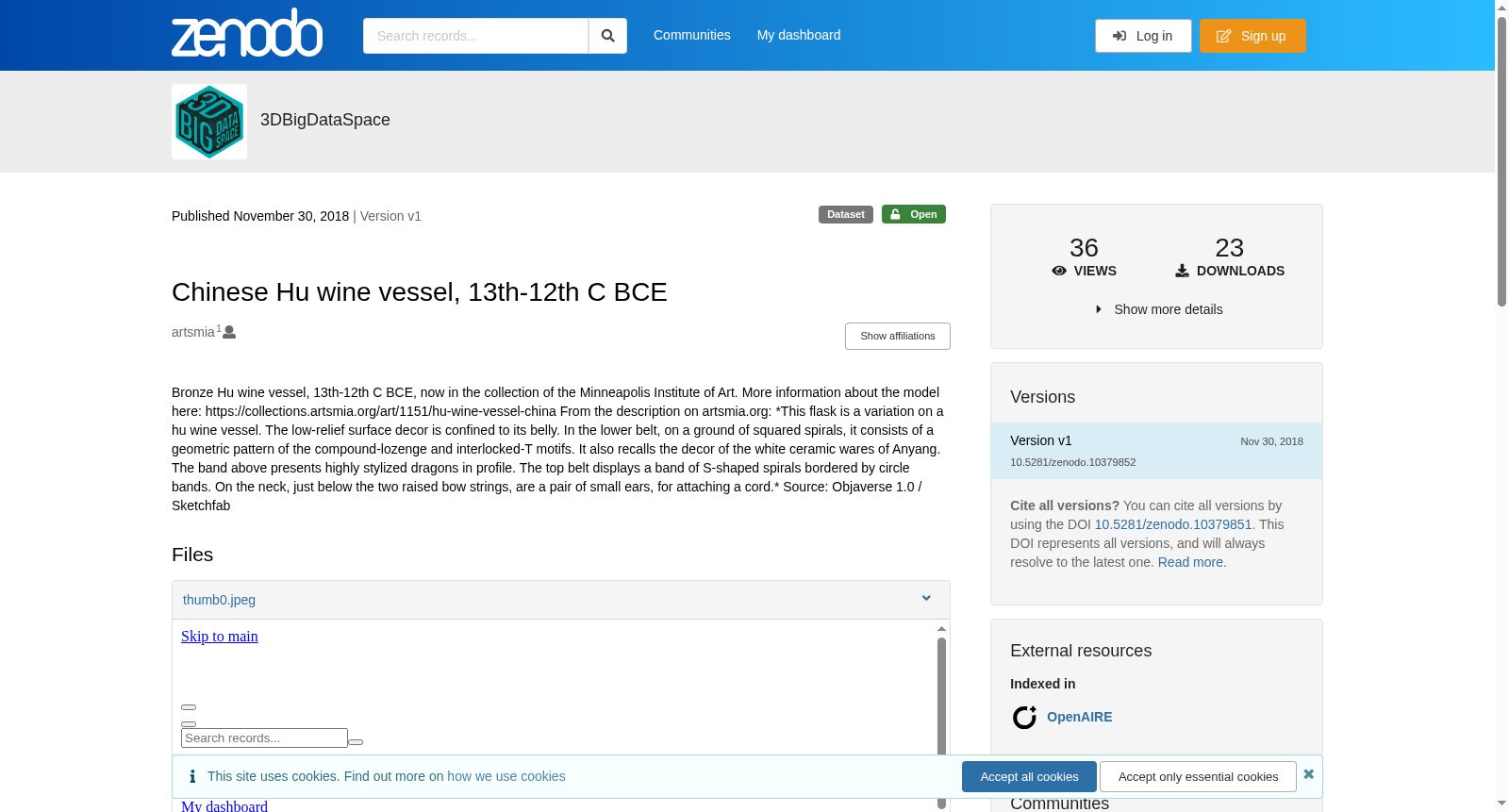The width and height of the screenshot is (1509, 812).
Task: Open DOI 10.5281/zenodo.10379851 link
Action: 1173,524
